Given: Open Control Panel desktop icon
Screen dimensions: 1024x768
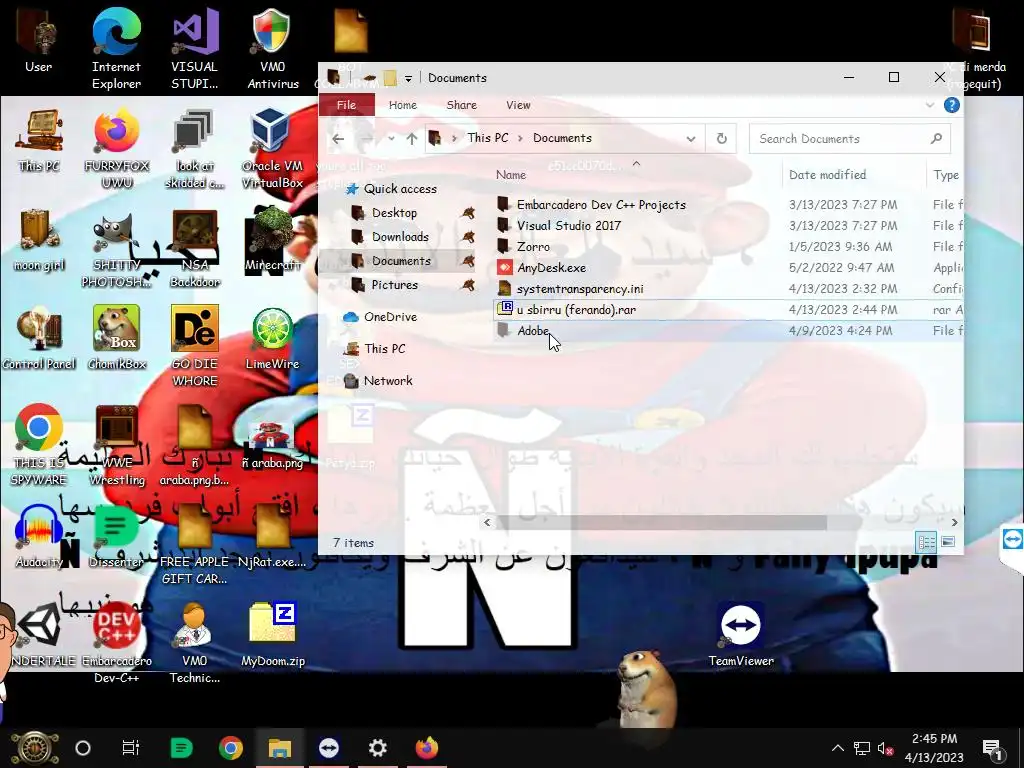Looking at the screenshot, I should click(x=39, y=339).
